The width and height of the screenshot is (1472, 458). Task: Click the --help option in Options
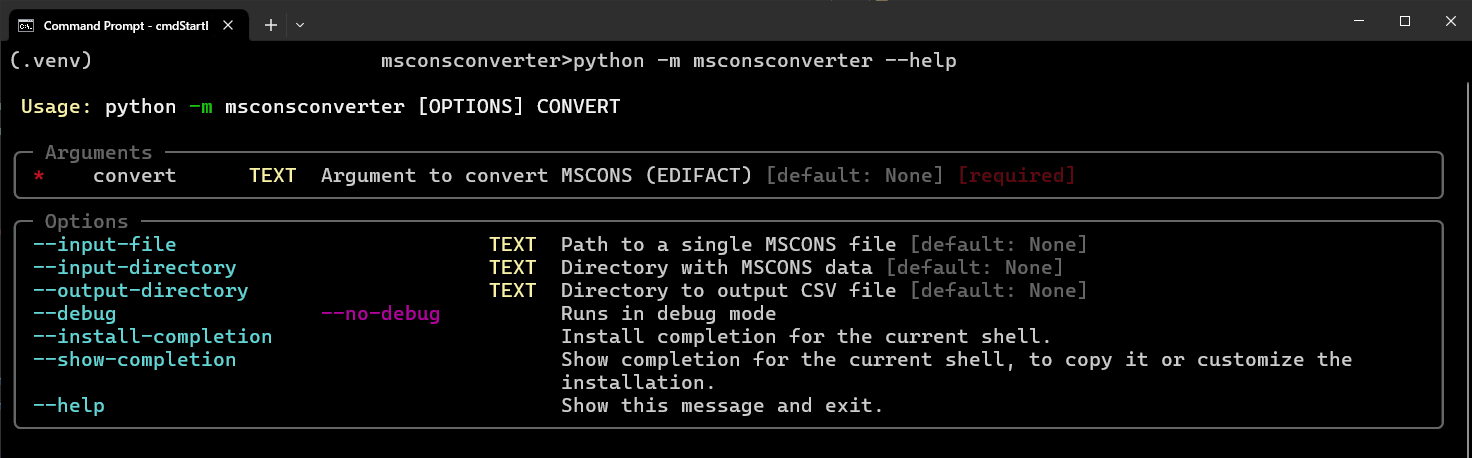click(x=68, y=405)
